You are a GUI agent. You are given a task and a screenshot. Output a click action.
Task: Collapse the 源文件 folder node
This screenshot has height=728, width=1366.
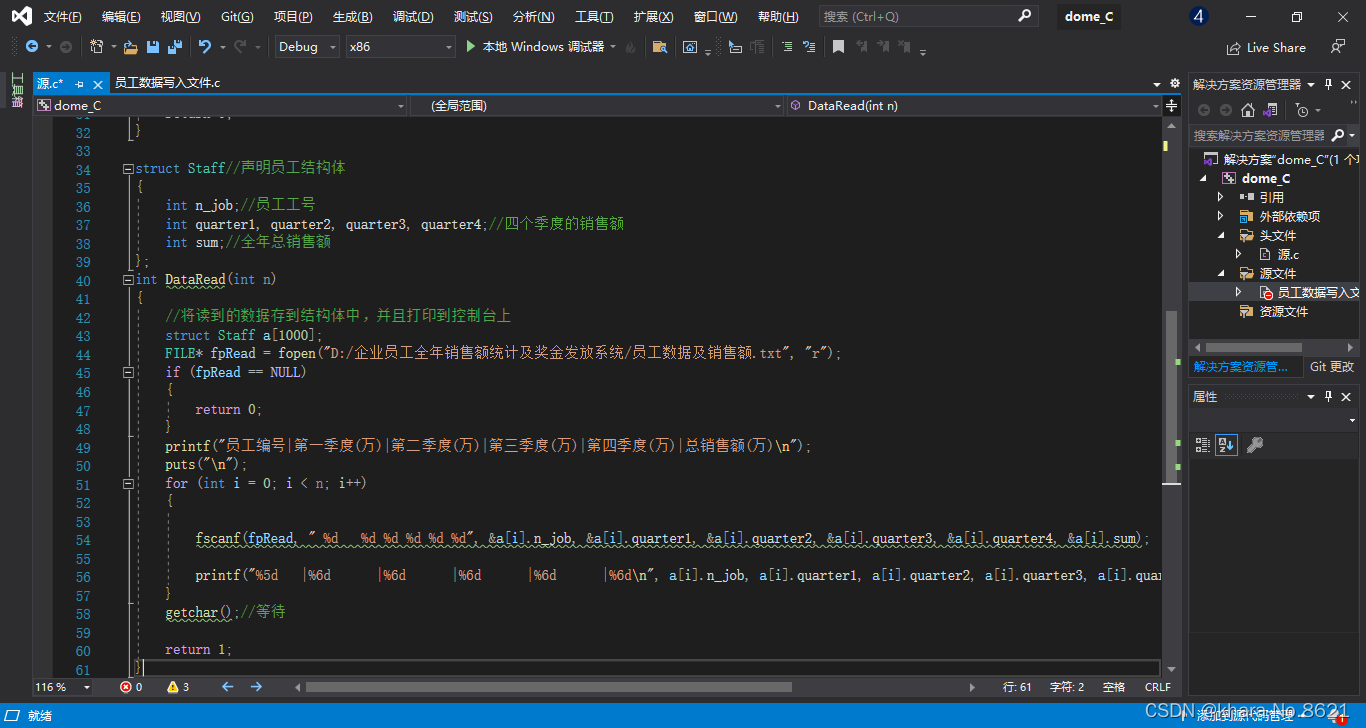(x=1221, y=274)
